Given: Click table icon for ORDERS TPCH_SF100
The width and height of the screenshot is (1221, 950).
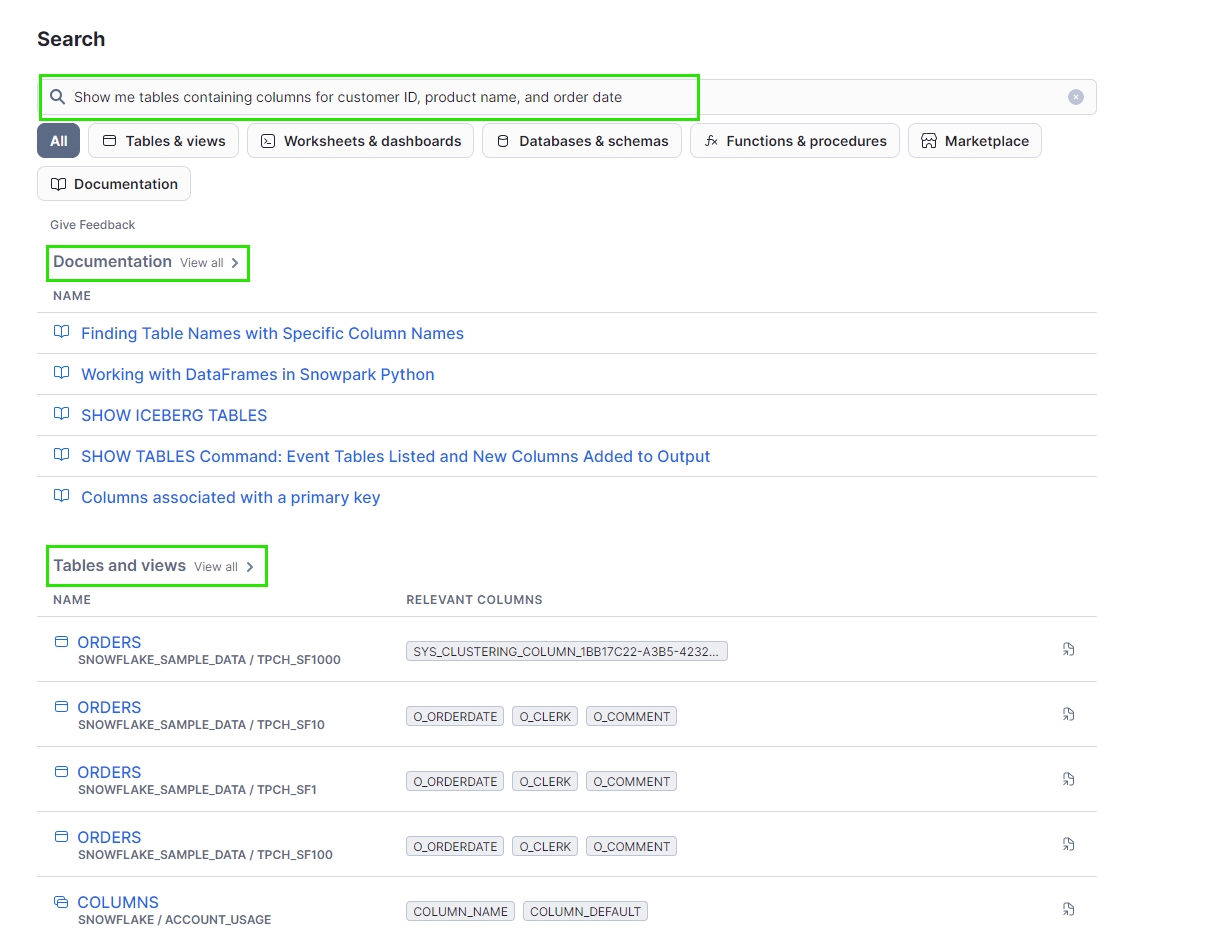Looking at the screenshot, I should click(x=61, y=836).
